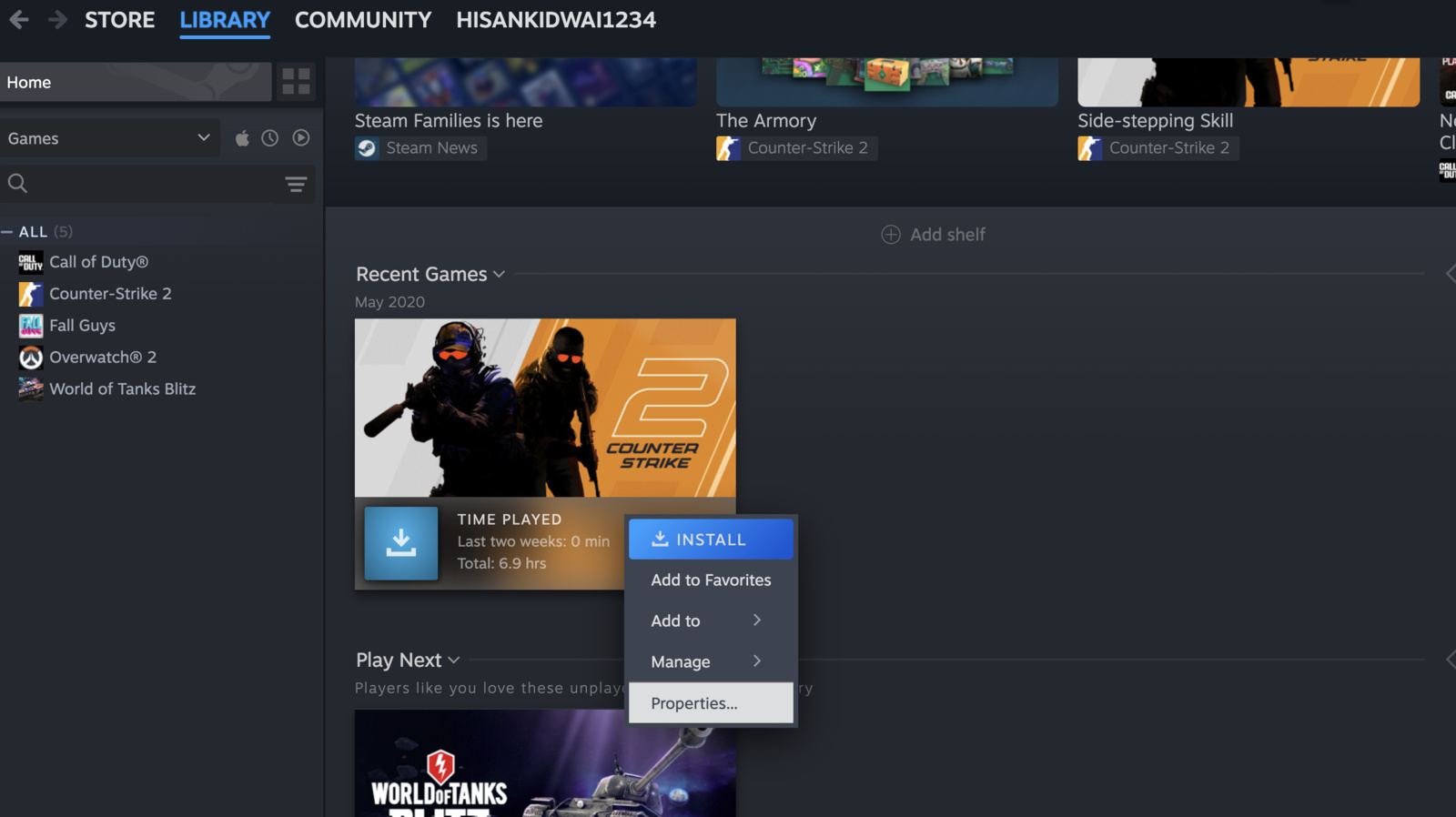Expand the Add to submenu
Image resolution: width=1456 pixels, height=817 pixels.
point(711,621)
